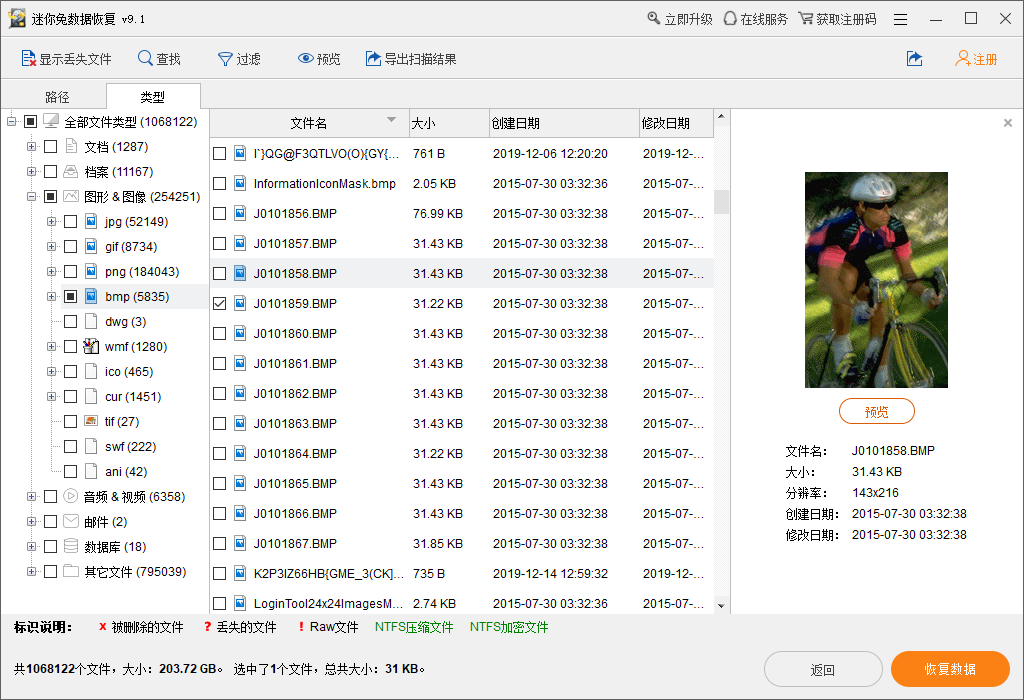Click the share icon next to 注册
1024x700 pixels.
coord(915,59)
